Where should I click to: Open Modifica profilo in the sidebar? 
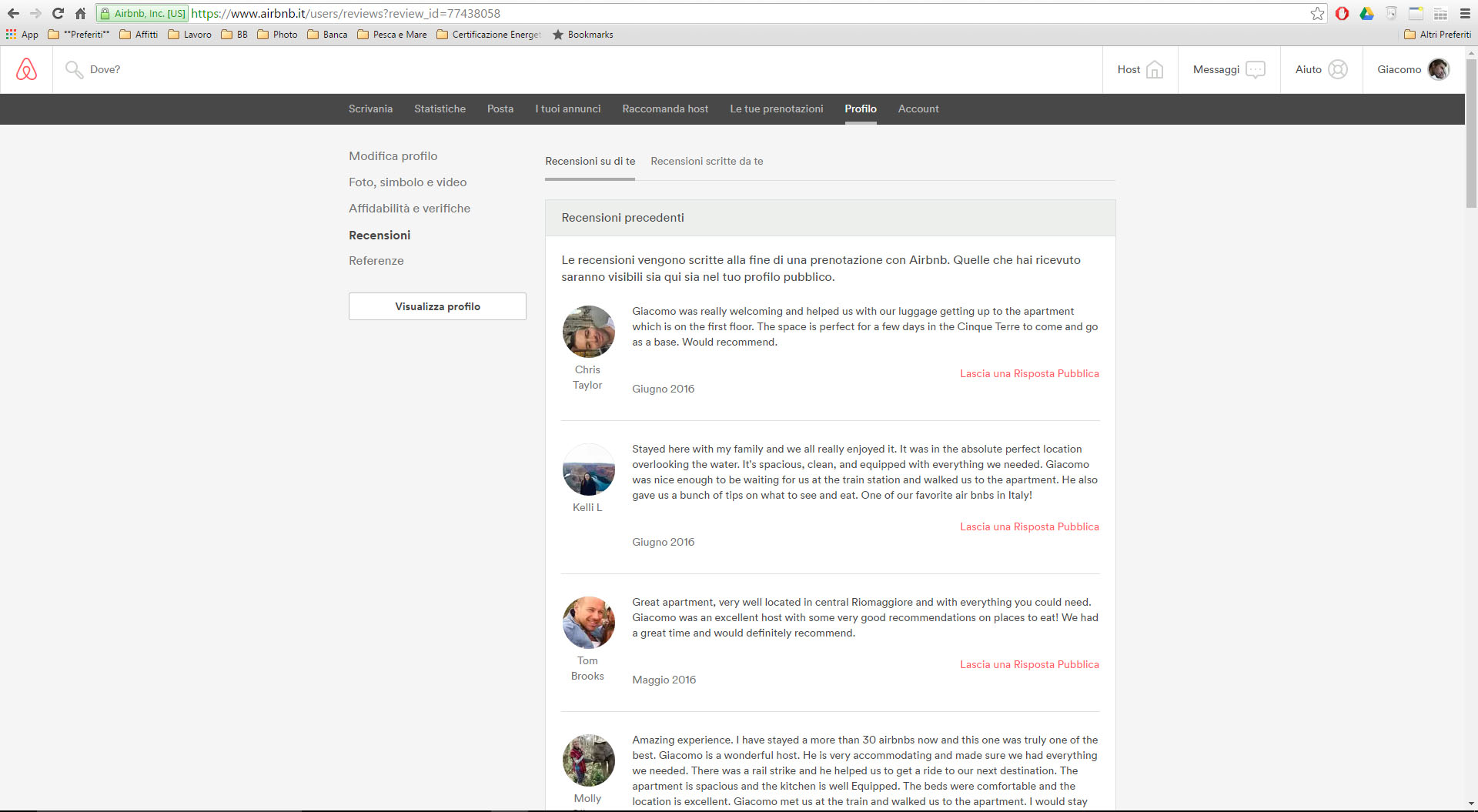pyautogui.click(x=393, y=156)
